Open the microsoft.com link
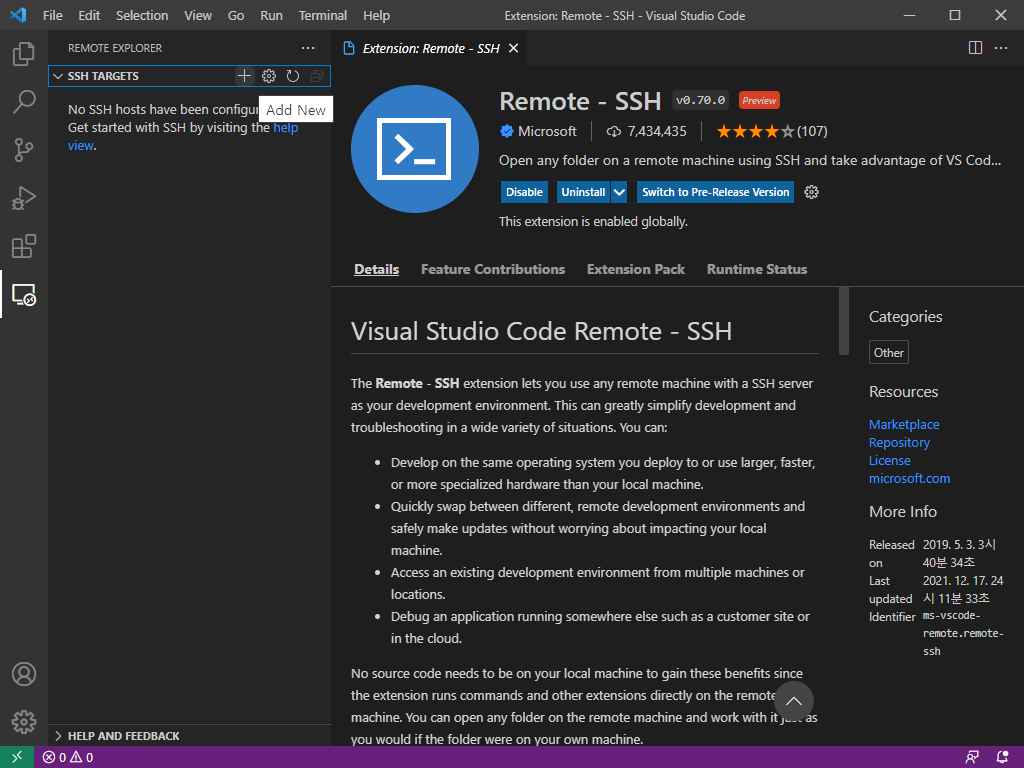1024x768 pixels. coord(909,478)
